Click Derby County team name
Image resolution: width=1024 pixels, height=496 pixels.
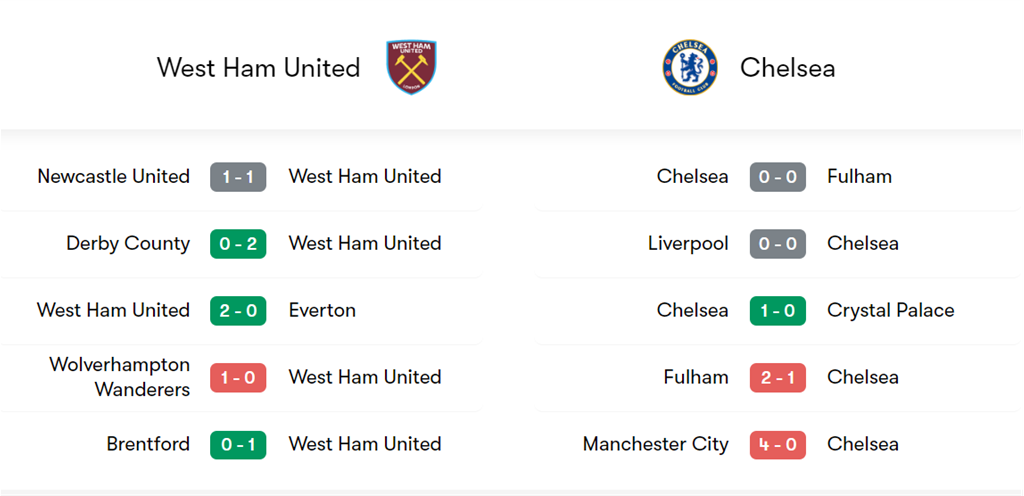coord(128,244)
